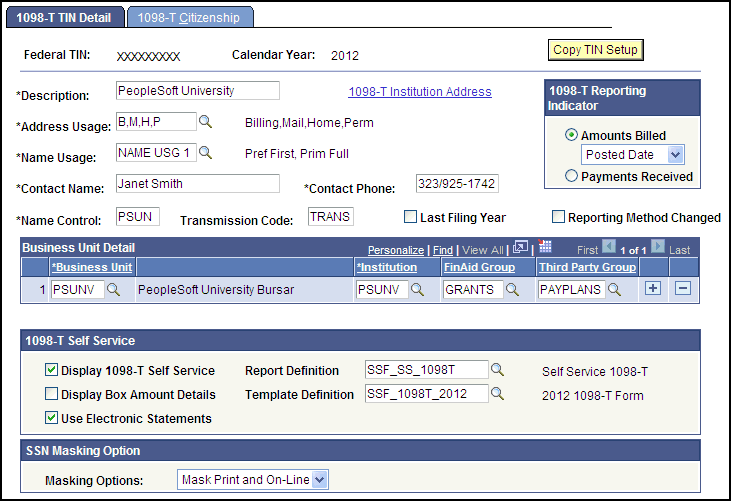Image resolution: width=731 pixels, height=501 pixels.
Task: Edit the Description field
Action: click(198, 90)
